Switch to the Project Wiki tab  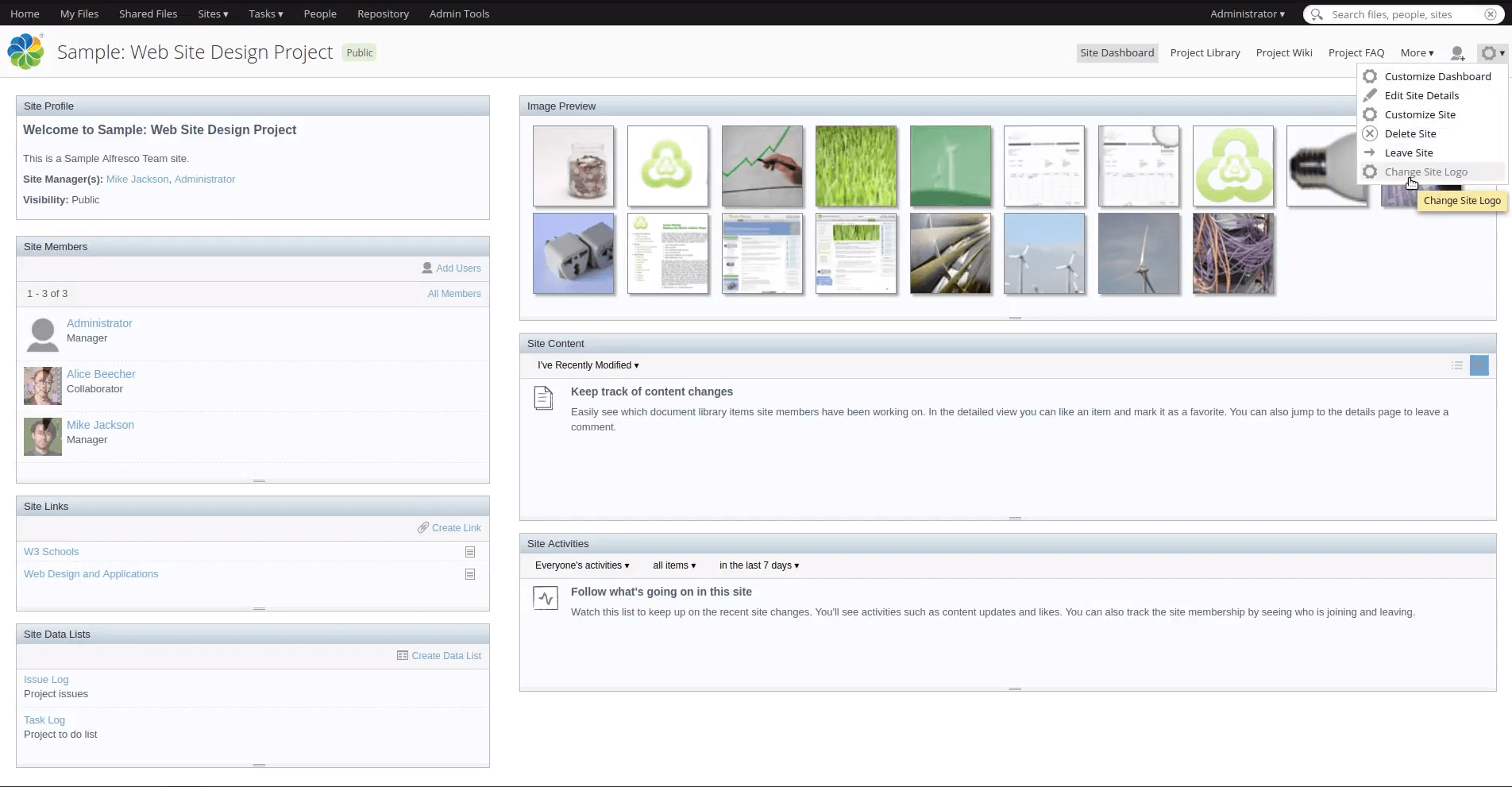click(1283, 52)
